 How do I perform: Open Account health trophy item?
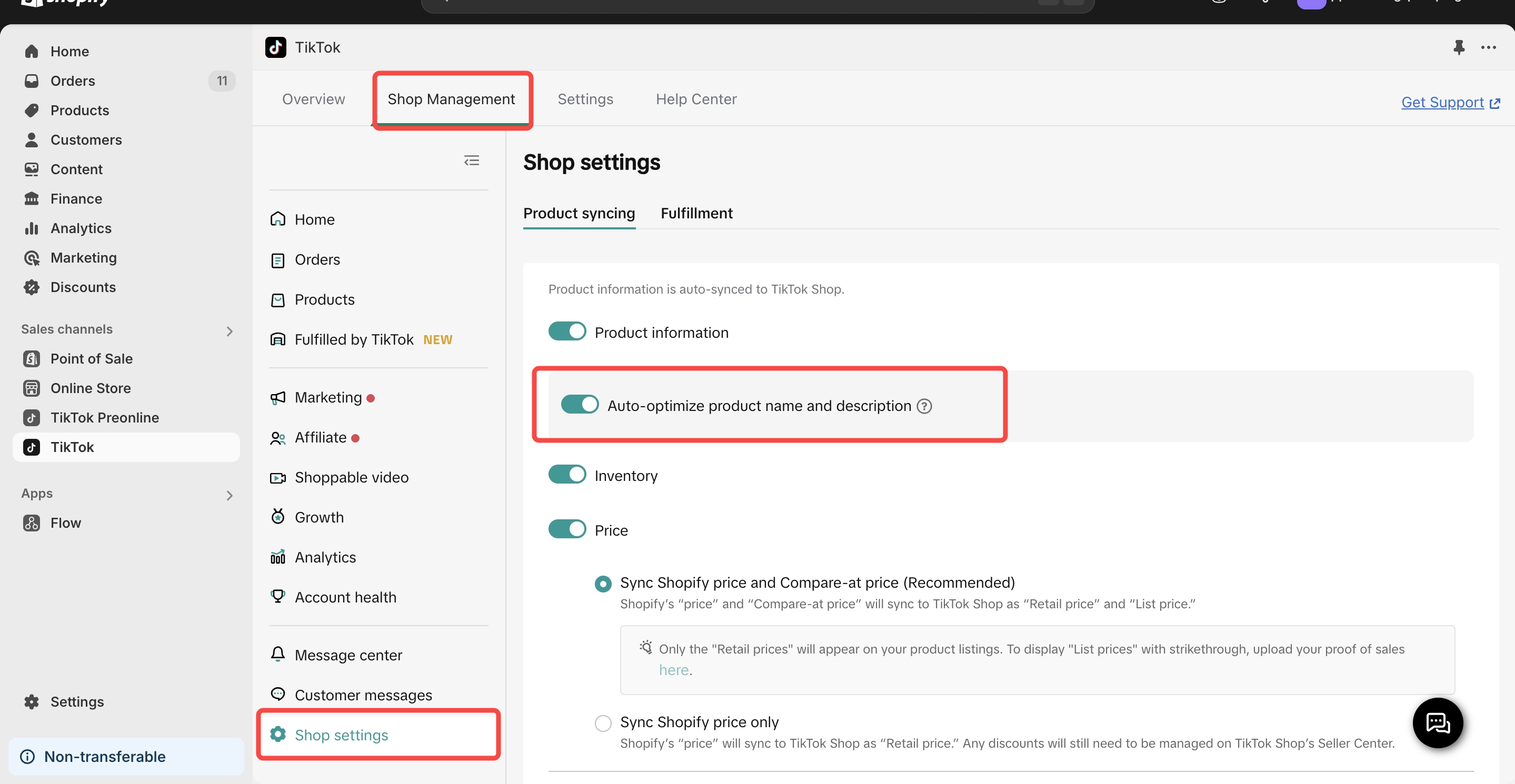click(x=345, y=597)
